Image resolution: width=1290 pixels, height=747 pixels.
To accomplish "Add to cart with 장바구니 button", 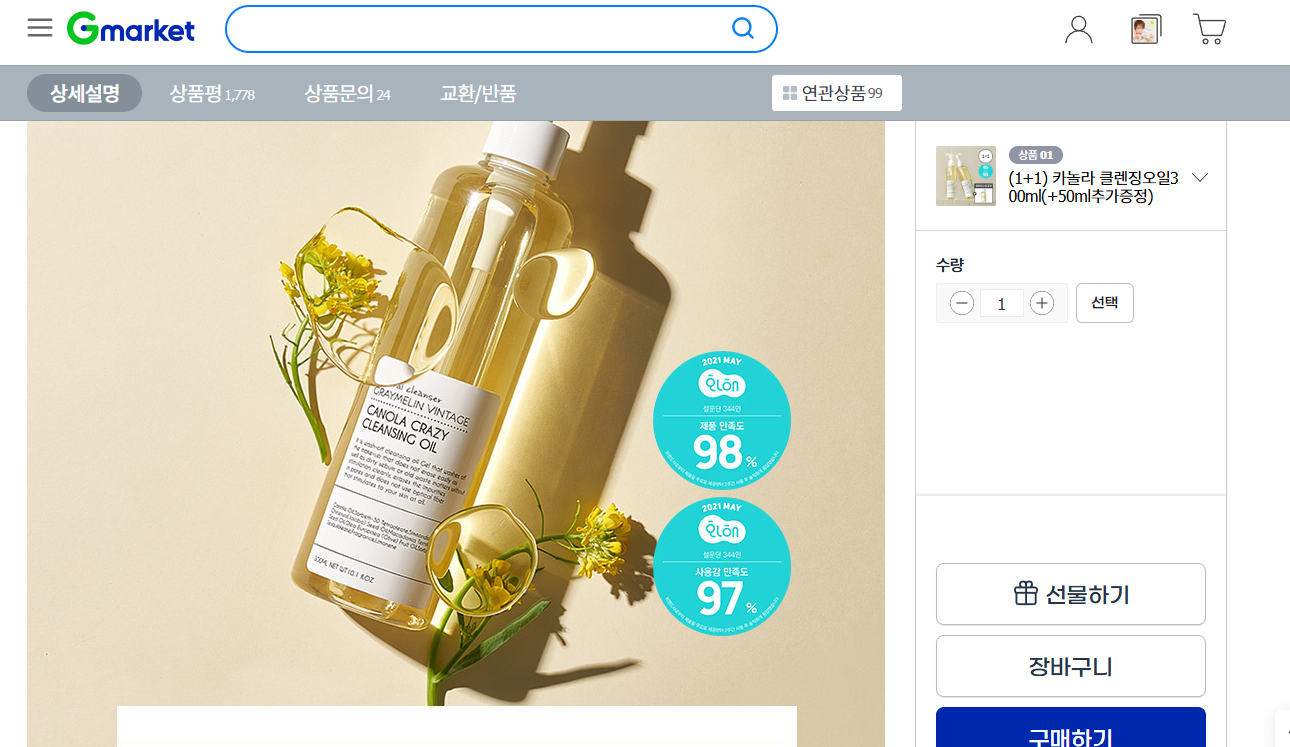I will coord(1071,666).
